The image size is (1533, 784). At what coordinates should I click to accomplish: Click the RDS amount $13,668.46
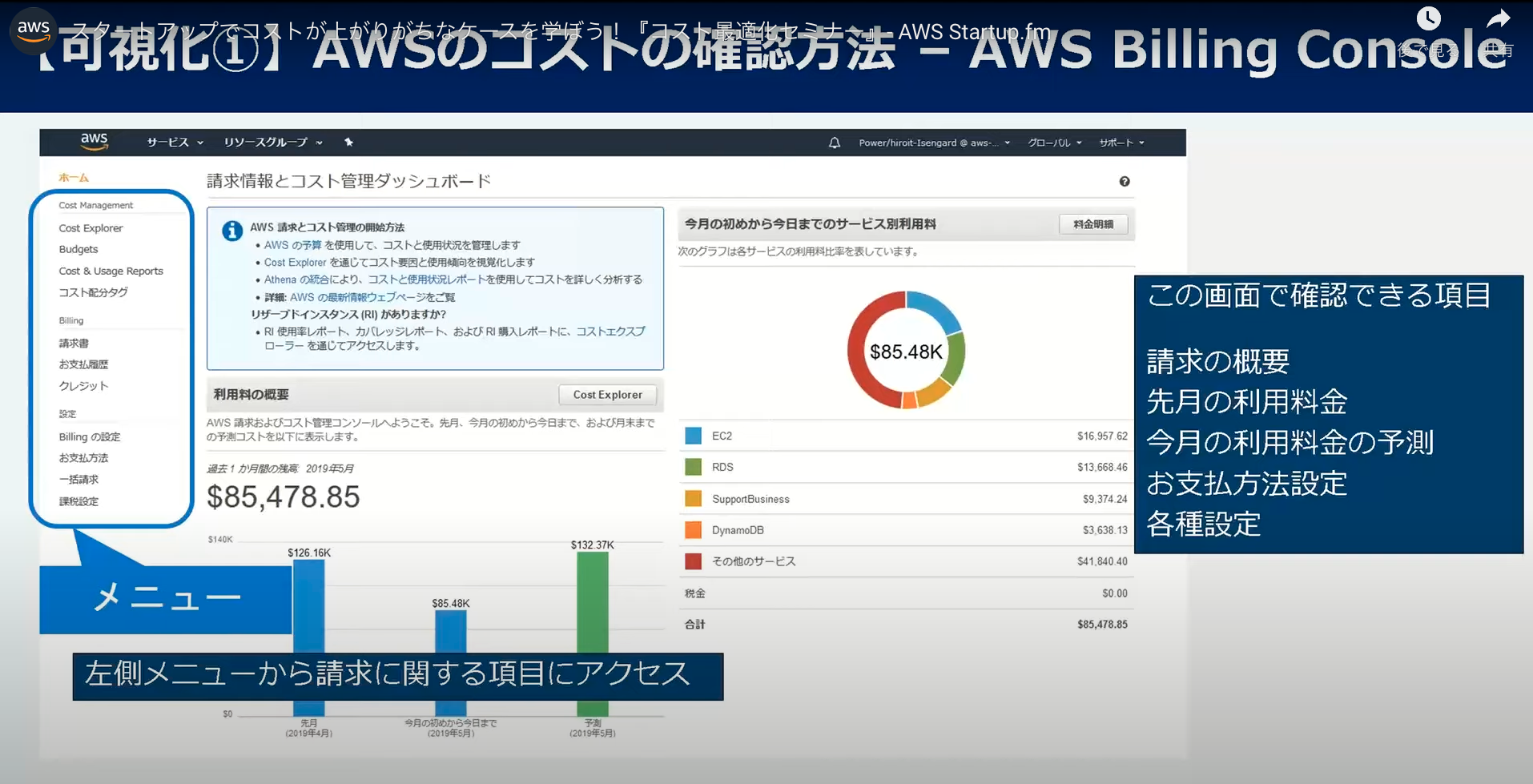pyautogui.click(x=1102, y=468)
